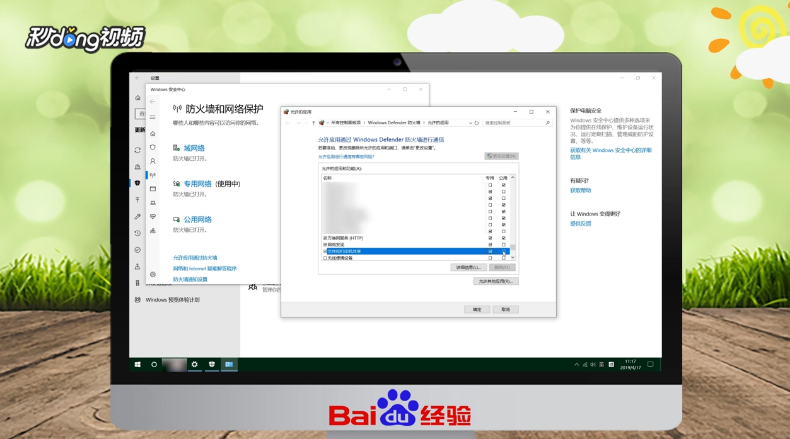Toggle 公用 checkbox for 万维网服务 (HTTP) row
The image size is (790, 439).
click(x=503, y=238)
